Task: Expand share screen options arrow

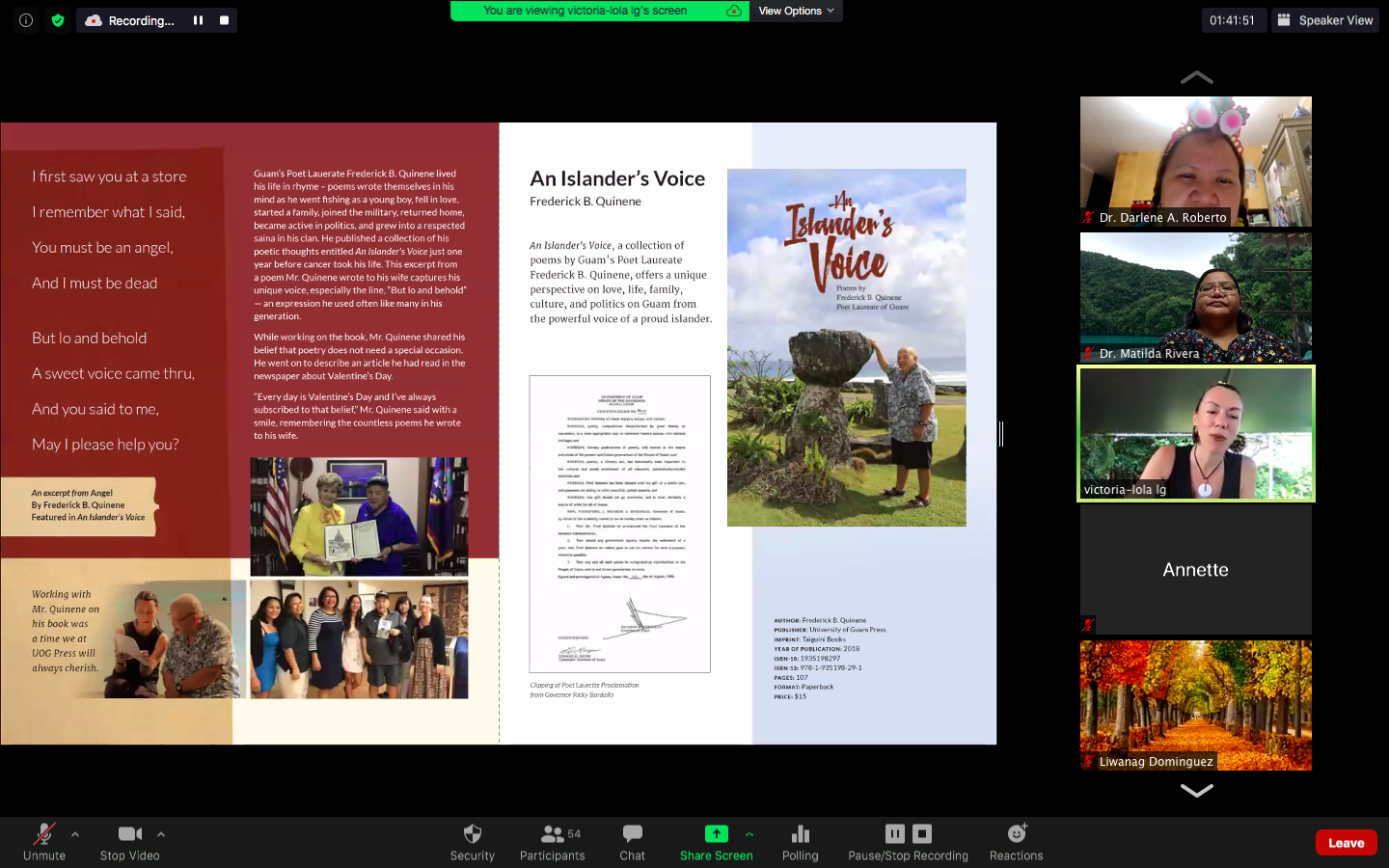Action: [749, 834]
